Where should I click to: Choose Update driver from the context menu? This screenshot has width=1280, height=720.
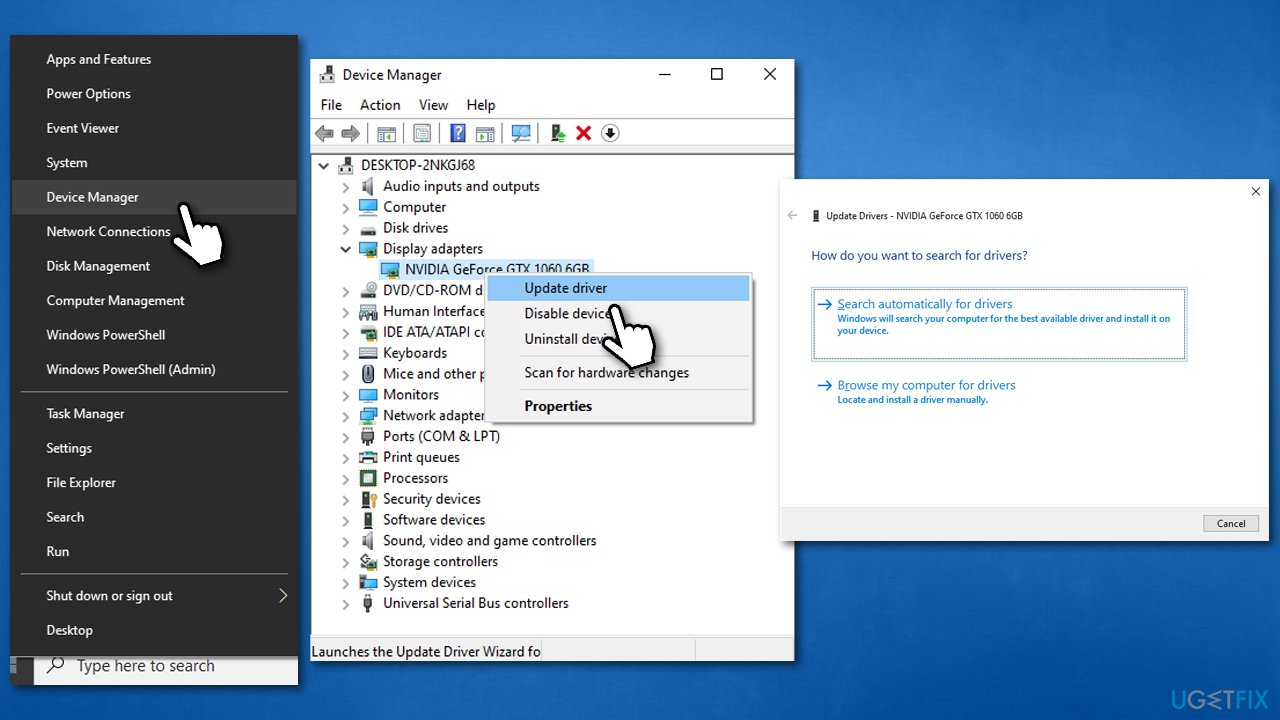[x=566, y=287]
